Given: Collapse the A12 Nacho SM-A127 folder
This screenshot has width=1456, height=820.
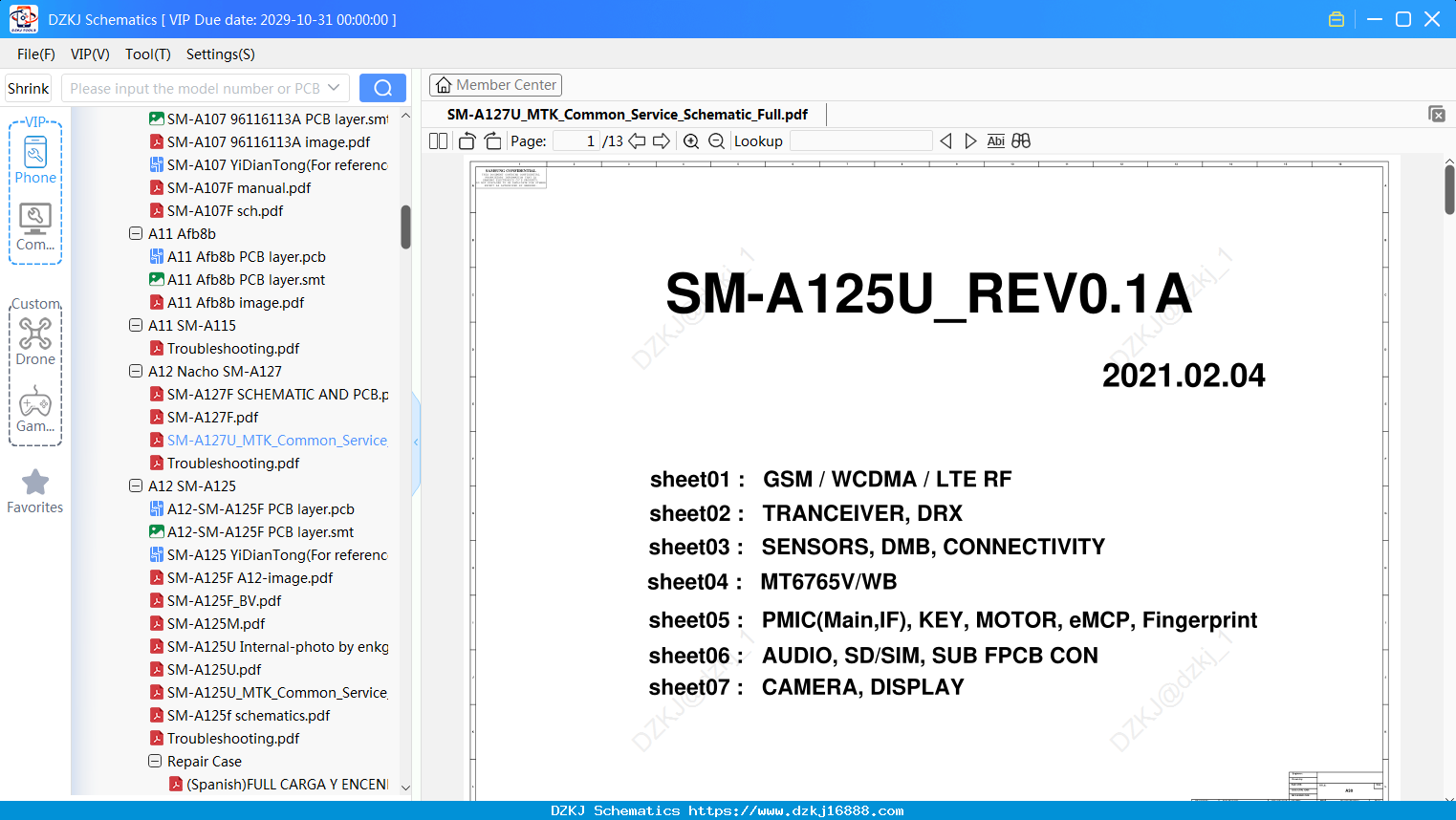Looking at the screenshot, I should (136, 371).
